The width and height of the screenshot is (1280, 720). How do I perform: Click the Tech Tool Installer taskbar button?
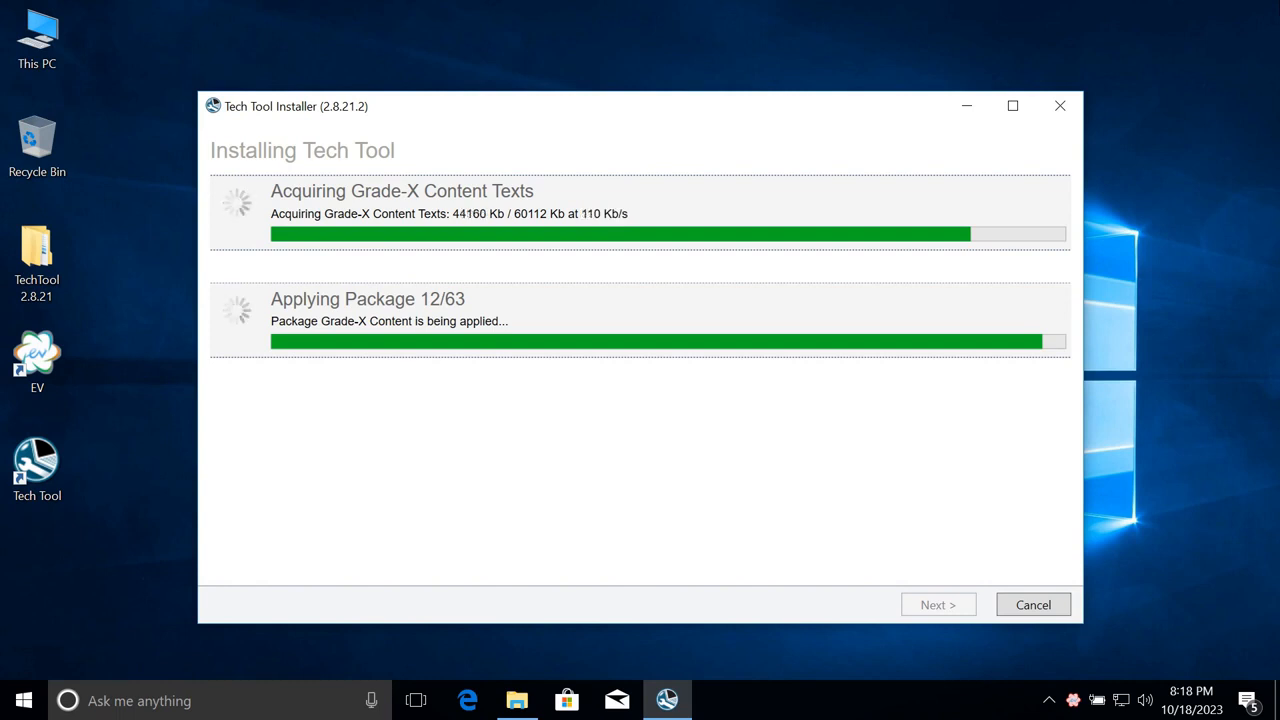pyautogui.click(x=667, y=700)
